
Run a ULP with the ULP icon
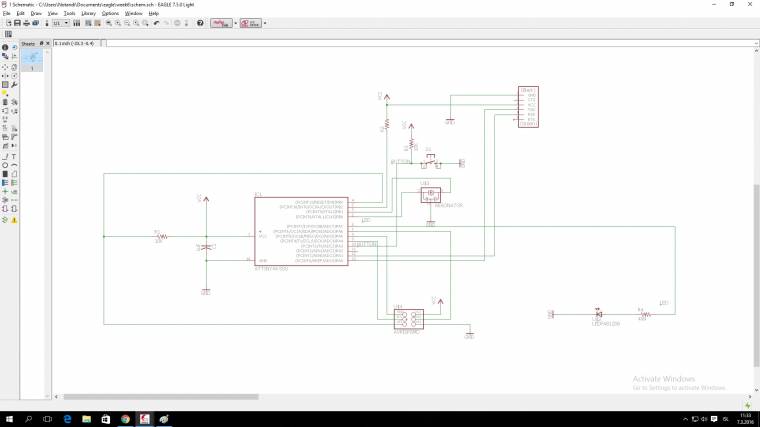(97, 23)
